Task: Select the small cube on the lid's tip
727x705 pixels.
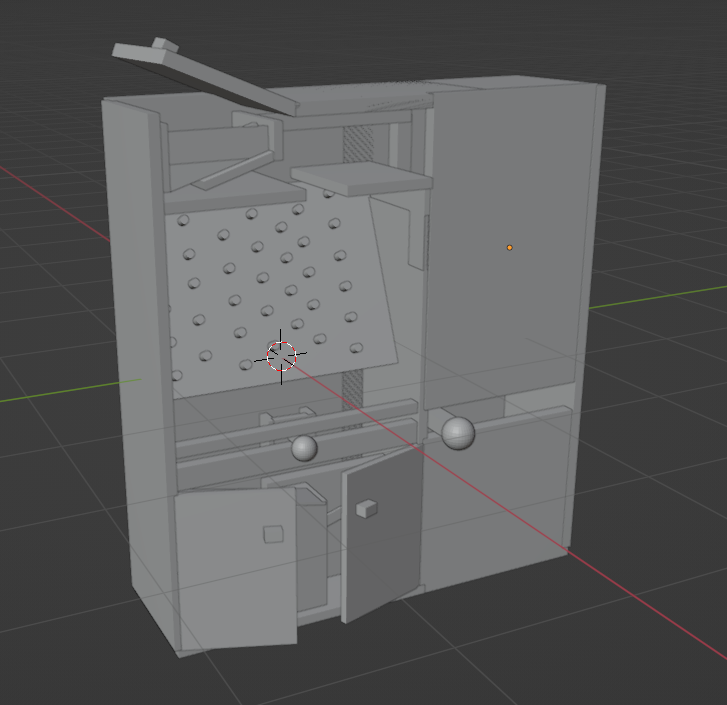Action: [x=165, y=45]
